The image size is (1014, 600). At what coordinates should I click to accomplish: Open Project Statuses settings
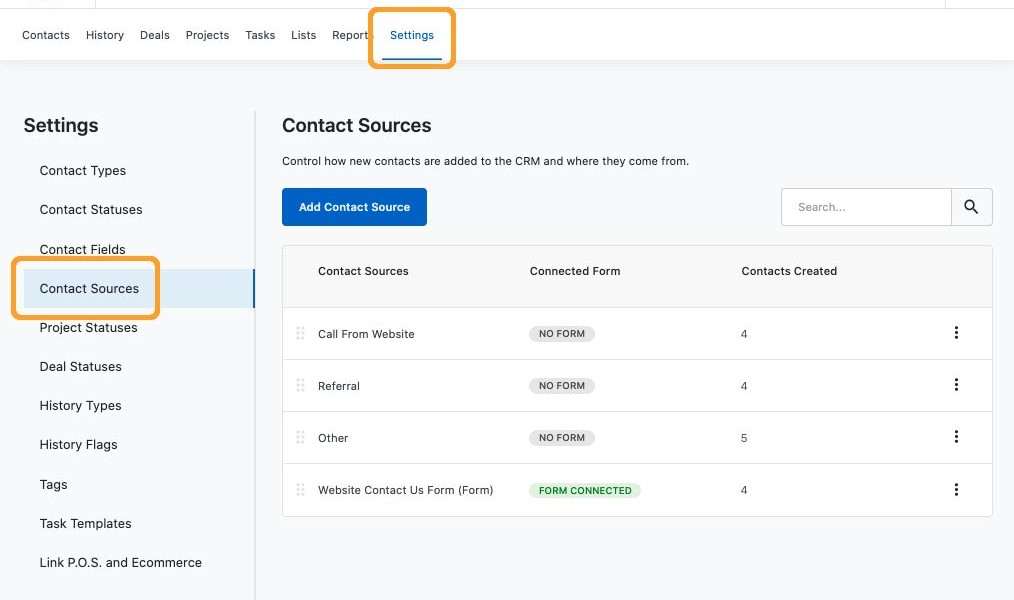tap(89, 328)
